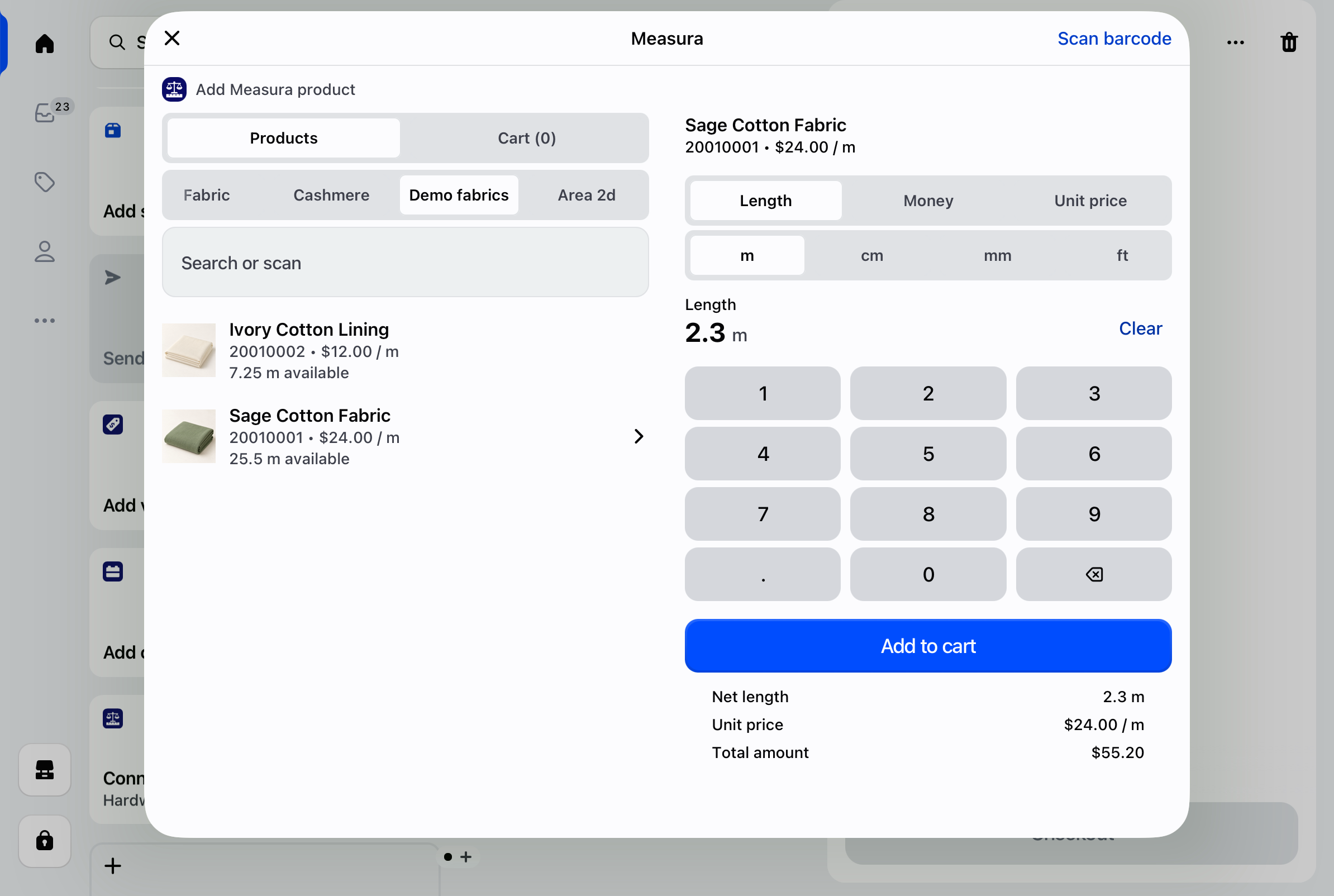Select Sage Cotton Fabric thumbnail

(x=188, y=436)
